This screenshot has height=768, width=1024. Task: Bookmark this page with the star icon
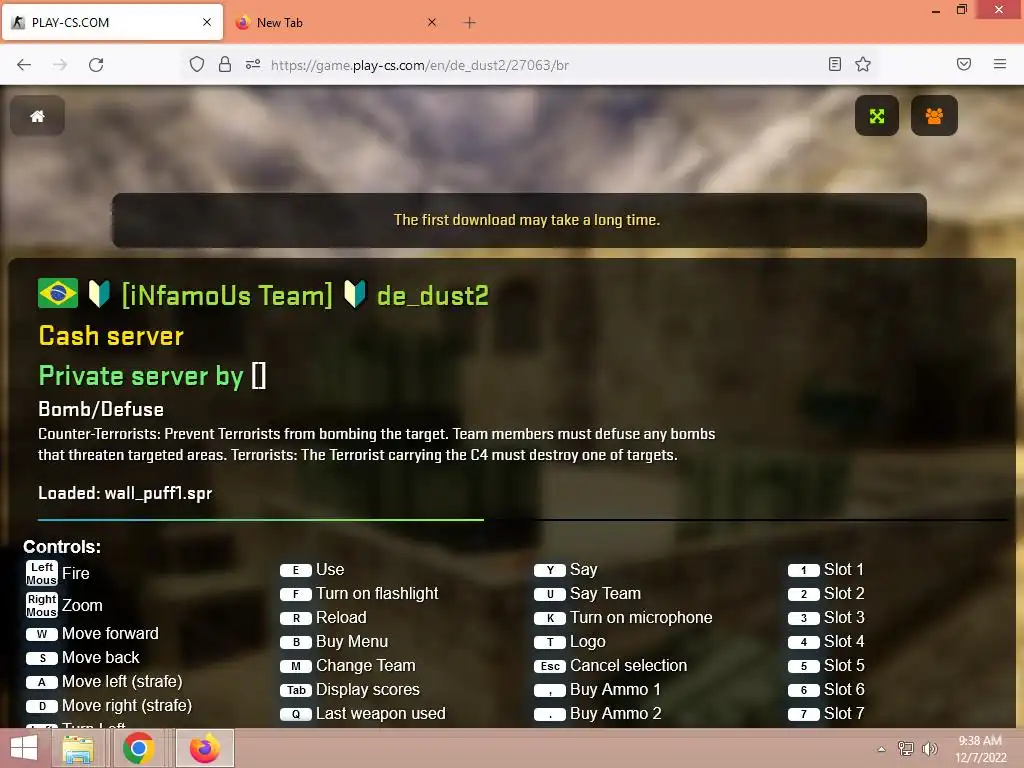pyautogui.click(x=863, y=64)
